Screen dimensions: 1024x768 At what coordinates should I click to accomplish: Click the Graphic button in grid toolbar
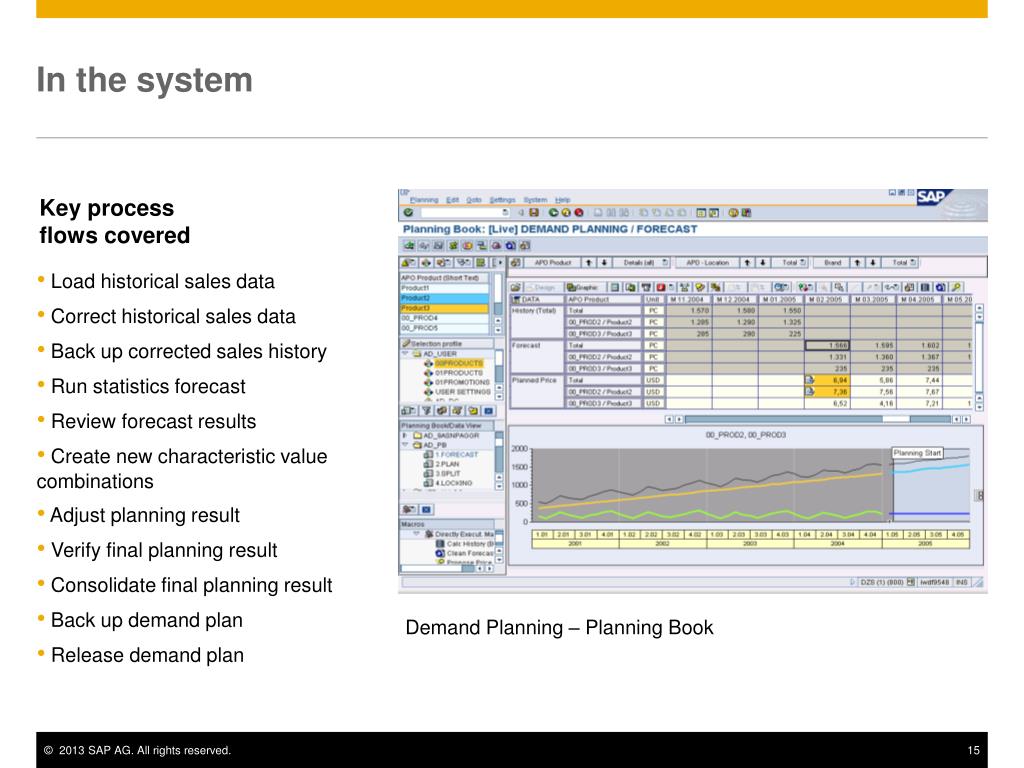coord(583,287)
